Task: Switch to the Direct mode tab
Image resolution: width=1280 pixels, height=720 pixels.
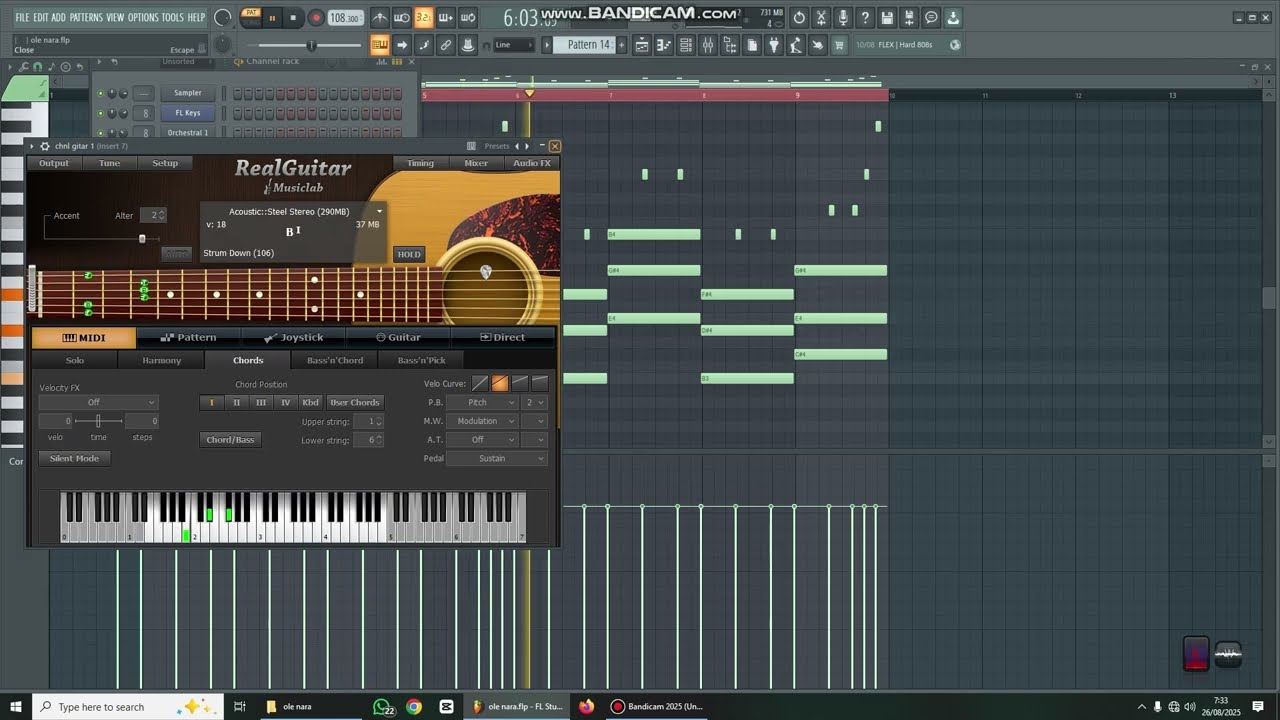Action: 502,337
